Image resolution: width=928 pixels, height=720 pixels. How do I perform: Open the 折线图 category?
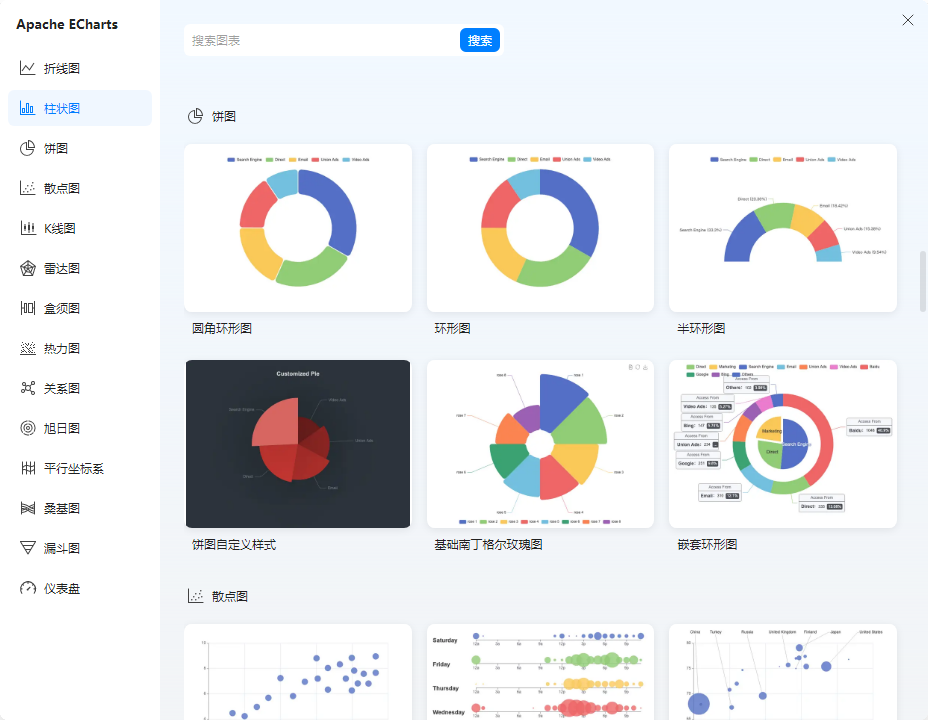80,68
